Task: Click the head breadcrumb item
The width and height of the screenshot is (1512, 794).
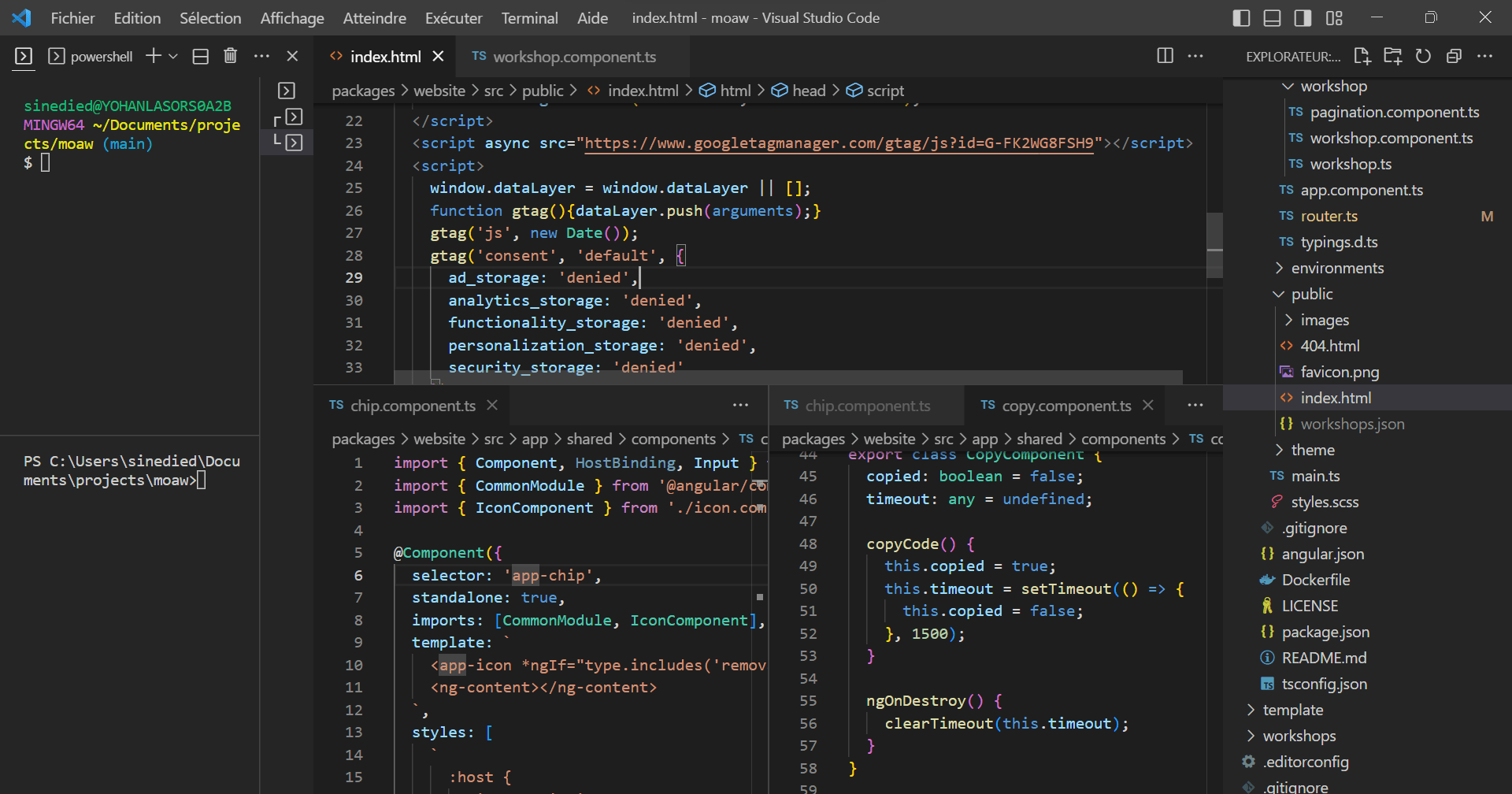Action: coord(808,91)
